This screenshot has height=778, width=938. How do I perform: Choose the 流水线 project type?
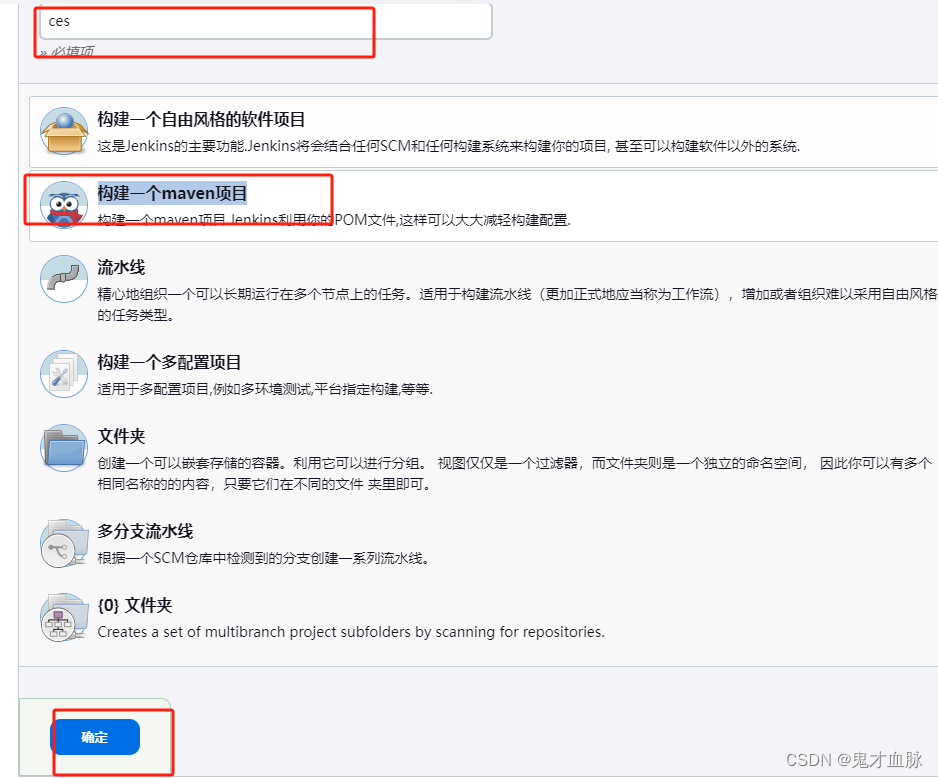(121, 267)
